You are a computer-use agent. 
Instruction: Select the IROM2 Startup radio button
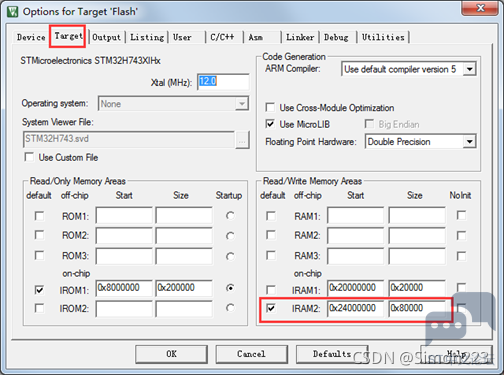tap(230, 308)
